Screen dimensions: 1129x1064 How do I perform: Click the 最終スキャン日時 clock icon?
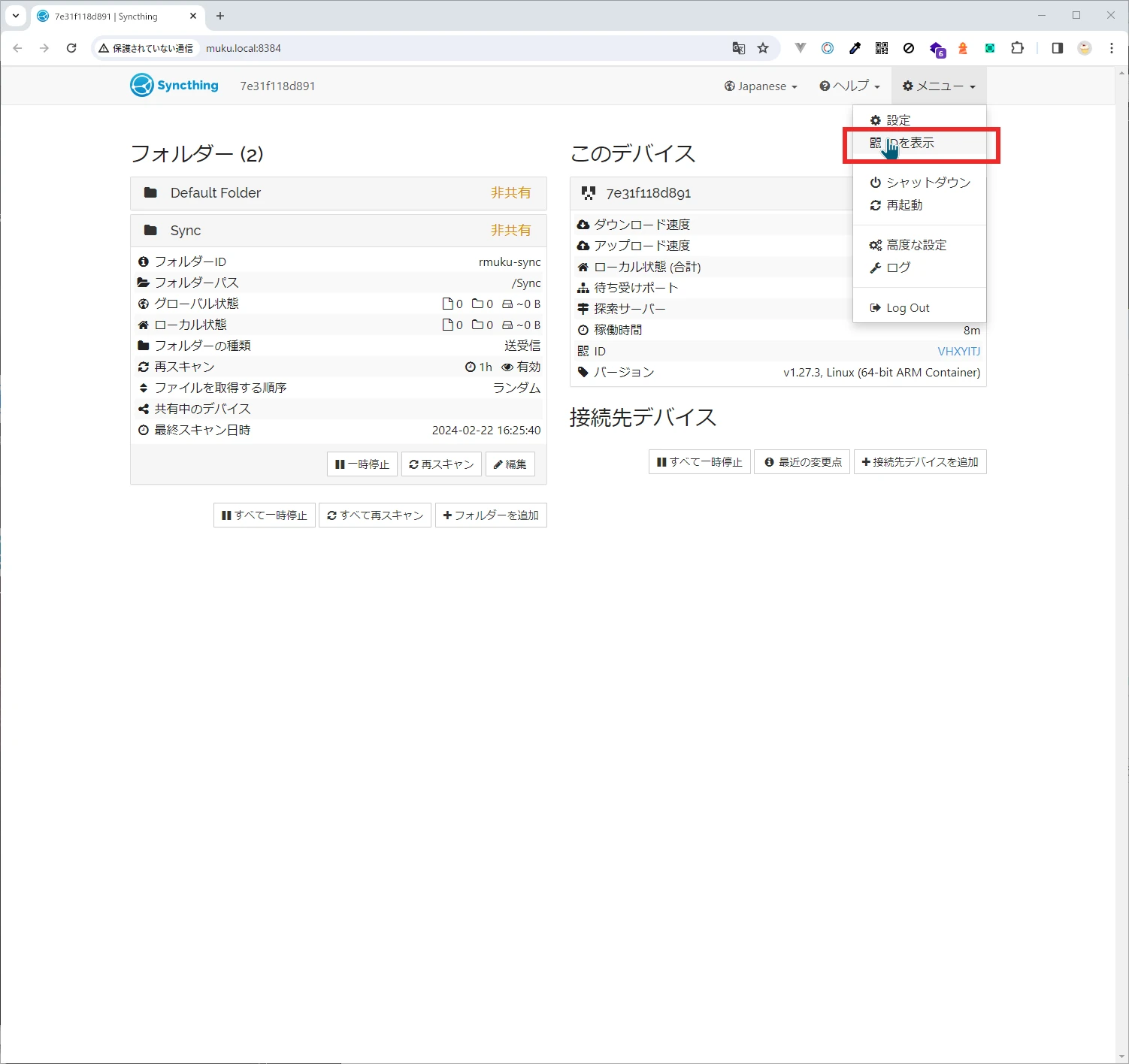pyautogui.click(x=144, y=430)
